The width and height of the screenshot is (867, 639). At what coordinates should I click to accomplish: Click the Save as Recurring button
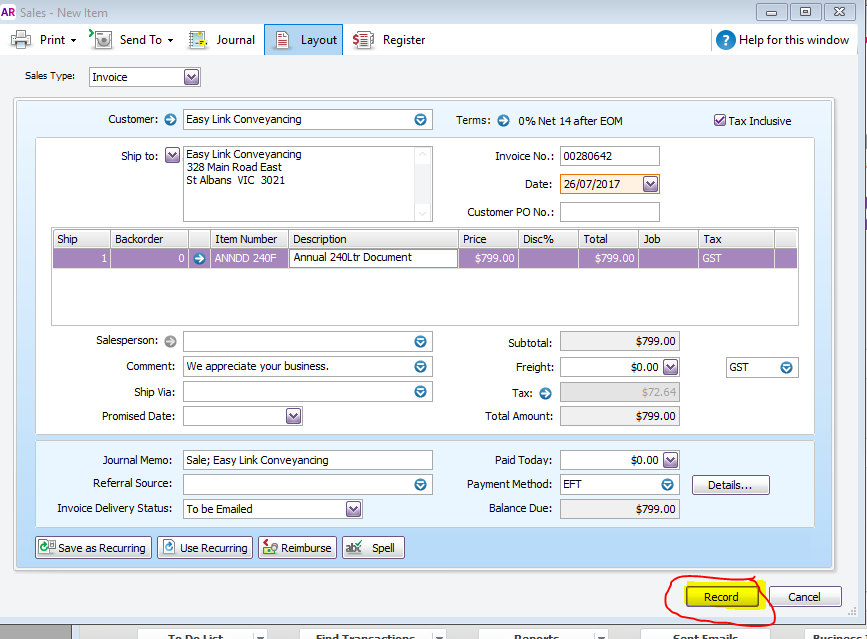[93, 547]
